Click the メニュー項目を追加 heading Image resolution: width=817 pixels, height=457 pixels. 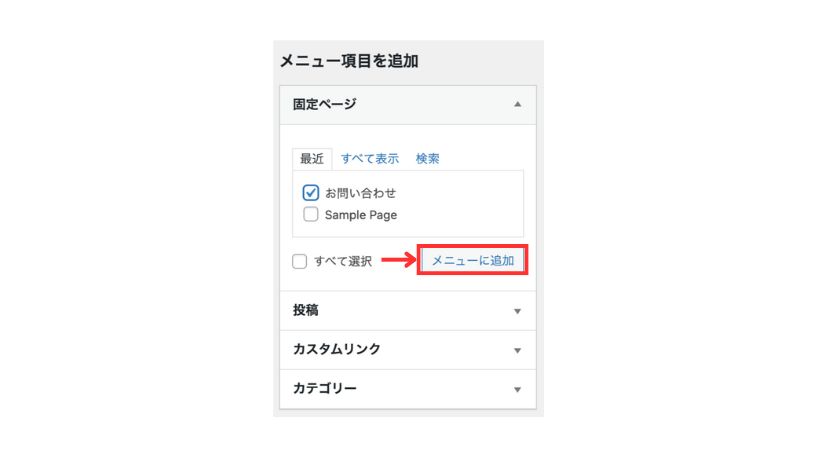tap(349, 61)
